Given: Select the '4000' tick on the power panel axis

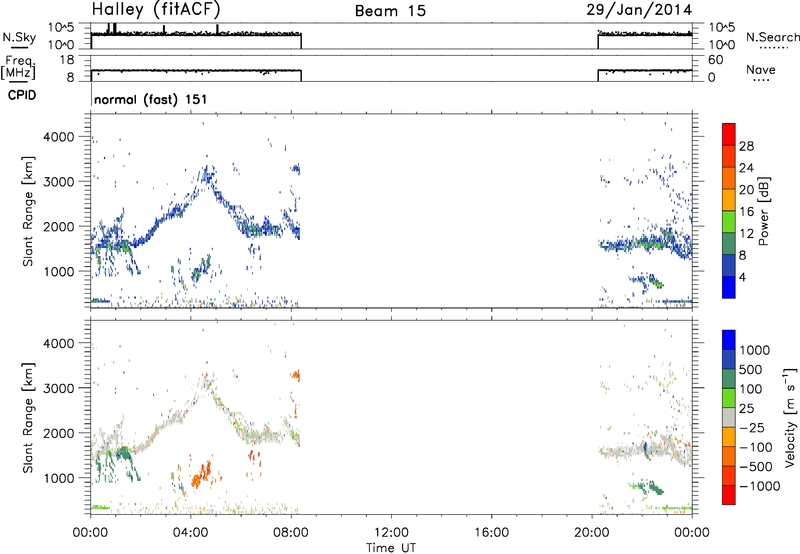Looking at the screenshot, I should point(58,137).
